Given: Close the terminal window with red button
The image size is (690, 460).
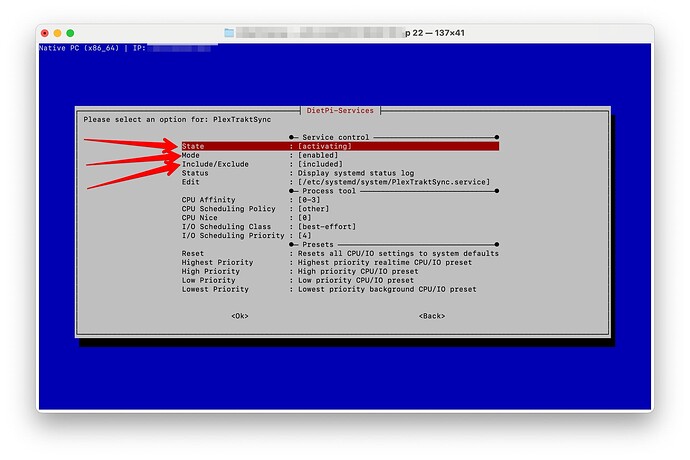Looking at the screenshot, I should 45,33.
